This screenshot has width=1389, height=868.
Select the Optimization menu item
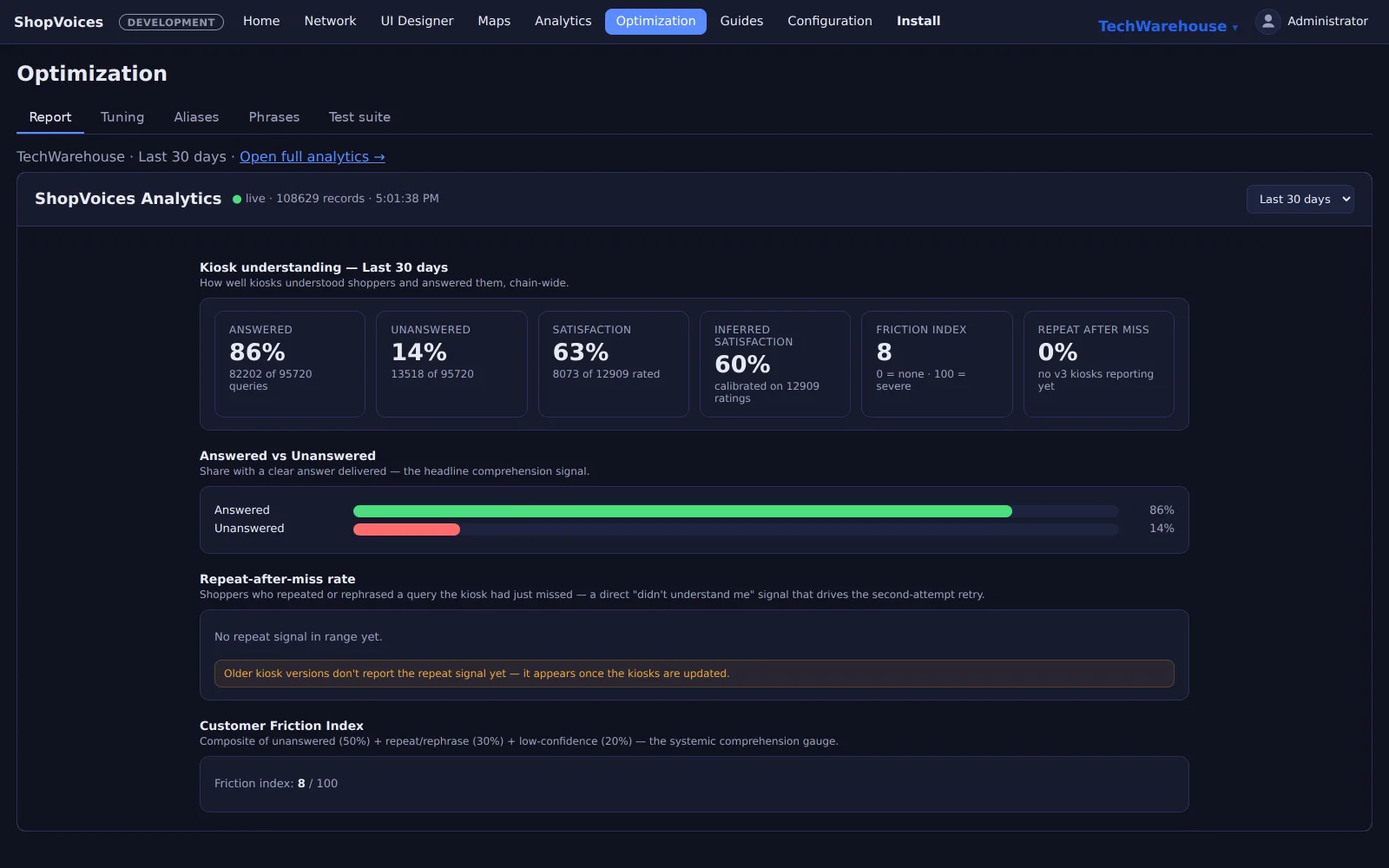click(655, 21)
